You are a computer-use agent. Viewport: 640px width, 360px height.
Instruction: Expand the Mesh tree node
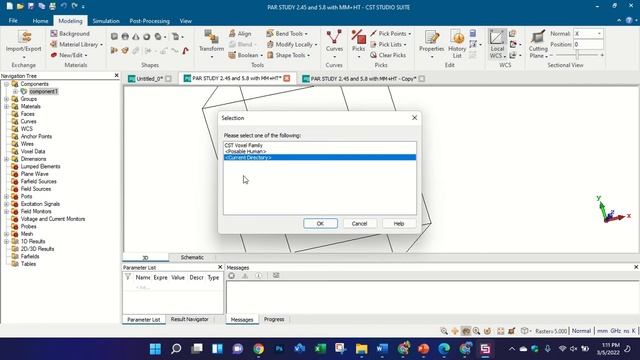tap(7, 234)
